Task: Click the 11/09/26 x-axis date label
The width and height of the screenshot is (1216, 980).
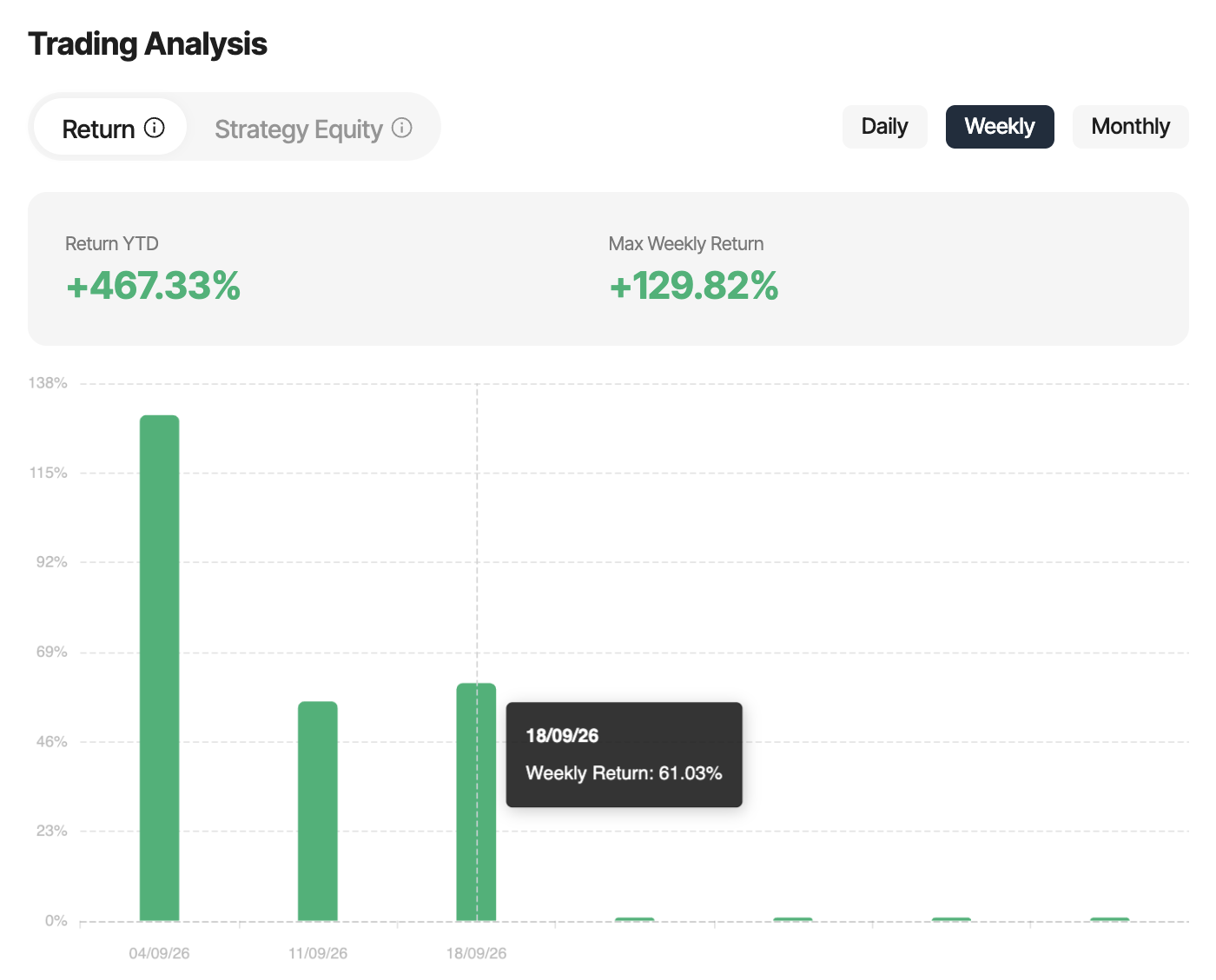Action: pos(318,953)
